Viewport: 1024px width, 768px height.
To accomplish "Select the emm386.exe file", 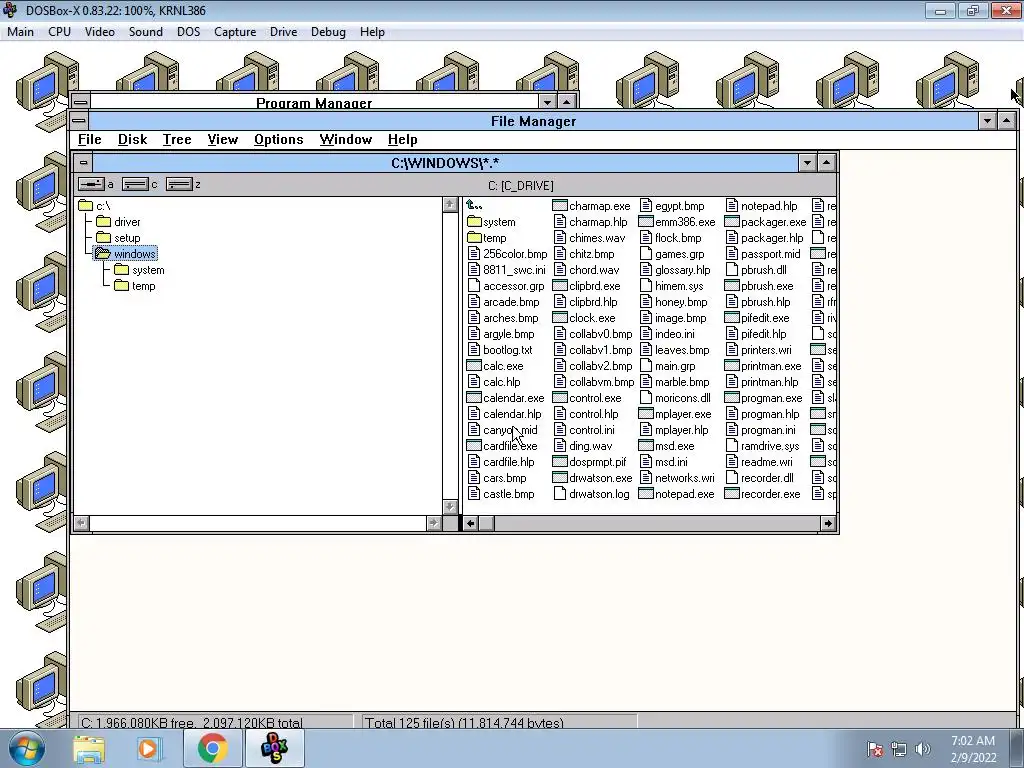I will (x=677, y=222).
